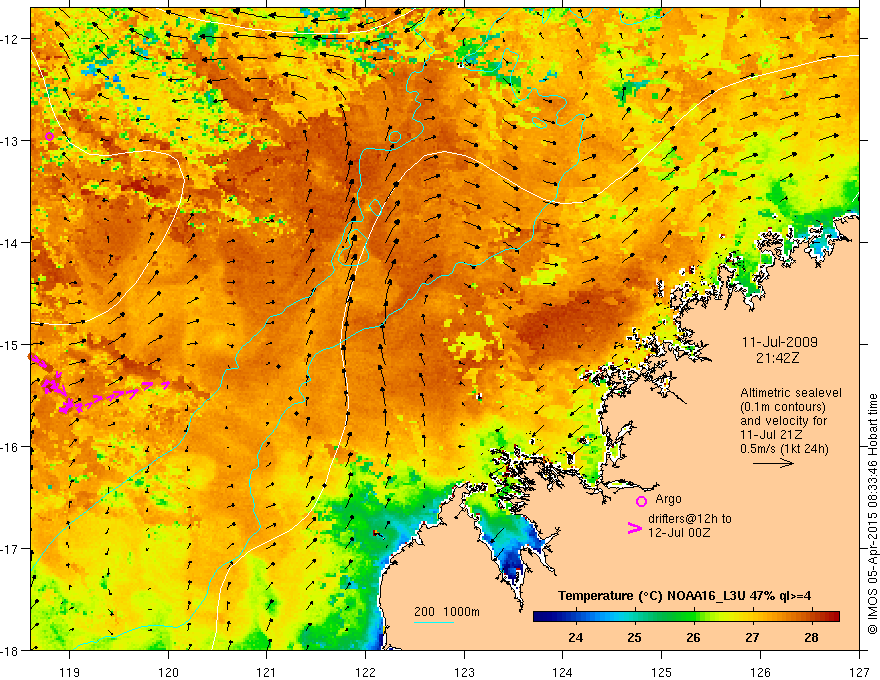Click the latitude axis label '-12'
This screenshot has height=680, width=880.
click(x=11, y=39)
